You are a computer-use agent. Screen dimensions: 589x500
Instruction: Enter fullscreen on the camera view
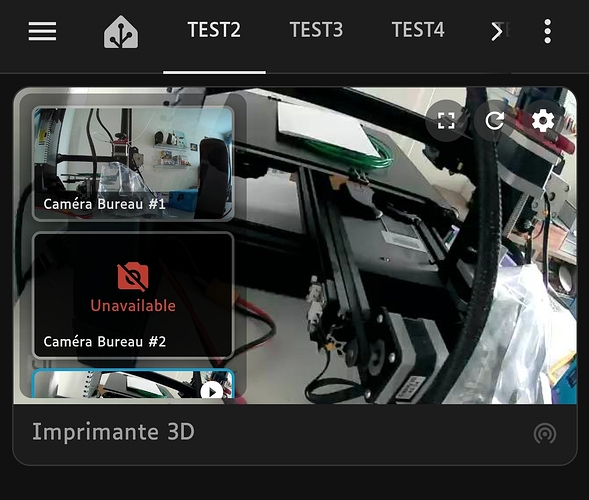446,121
